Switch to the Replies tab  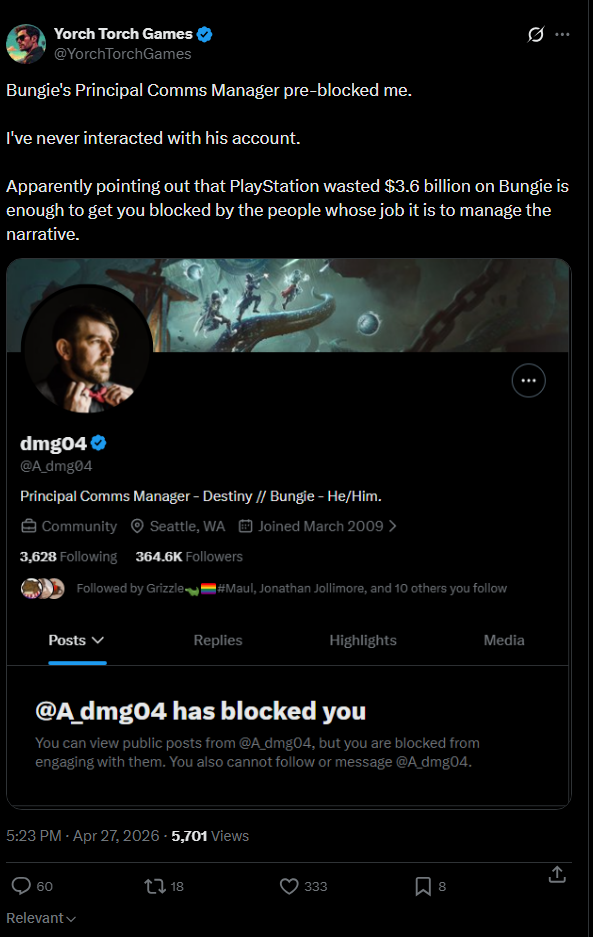pyautogui.click(x=218, y=640)
